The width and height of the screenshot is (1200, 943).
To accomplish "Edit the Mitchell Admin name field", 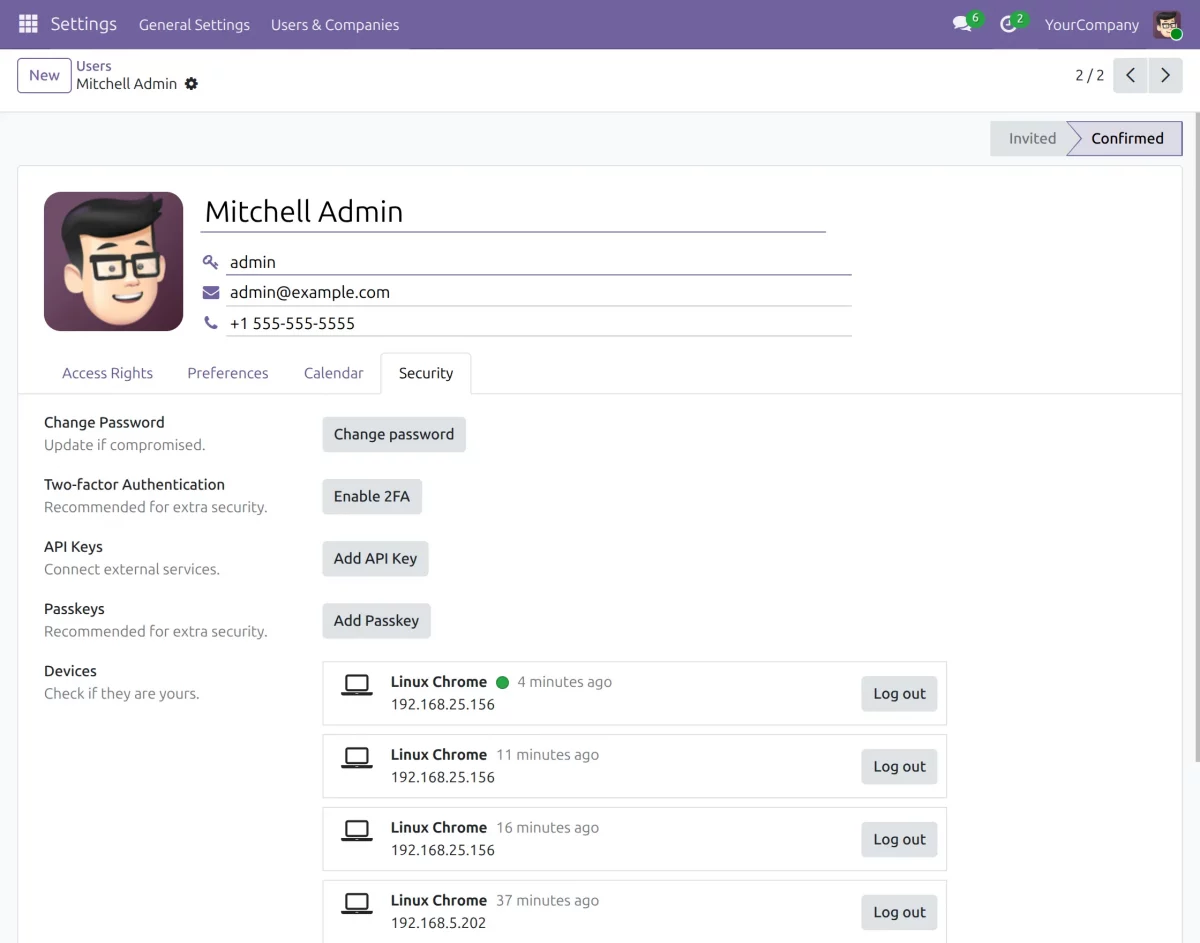I will [x=513, y=211].
